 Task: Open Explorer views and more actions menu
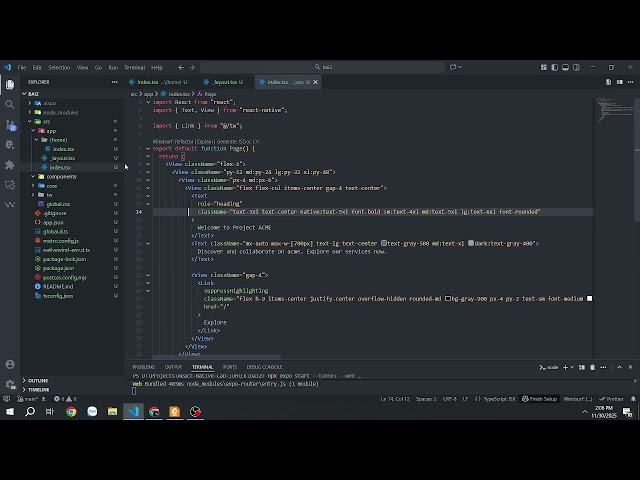pyautogui.click(x=115, y=82)
